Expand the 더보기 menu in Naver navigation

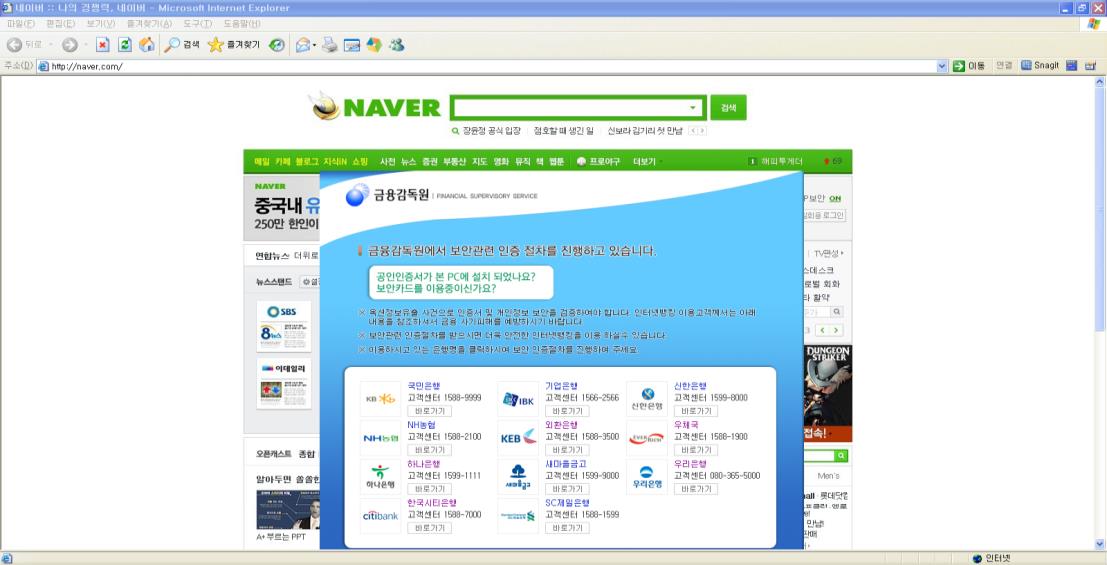point(647,161)
